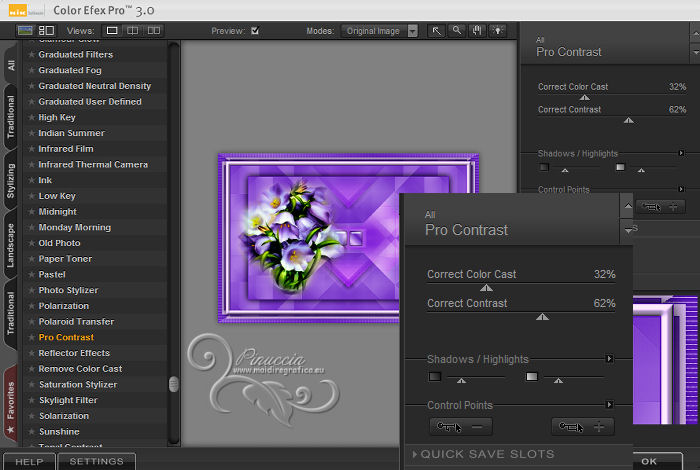Open the upper Traditional category tab

click(x=11, y=117)
